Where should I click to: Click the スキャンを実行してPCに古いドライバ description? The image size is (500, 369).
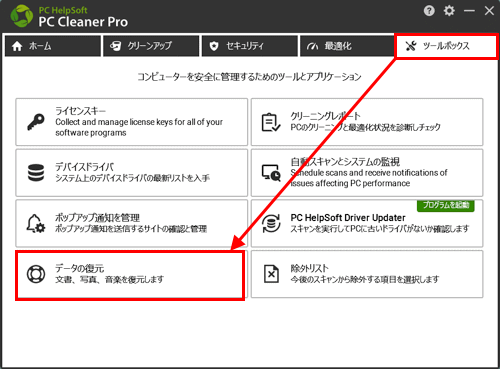coord(380,229)
